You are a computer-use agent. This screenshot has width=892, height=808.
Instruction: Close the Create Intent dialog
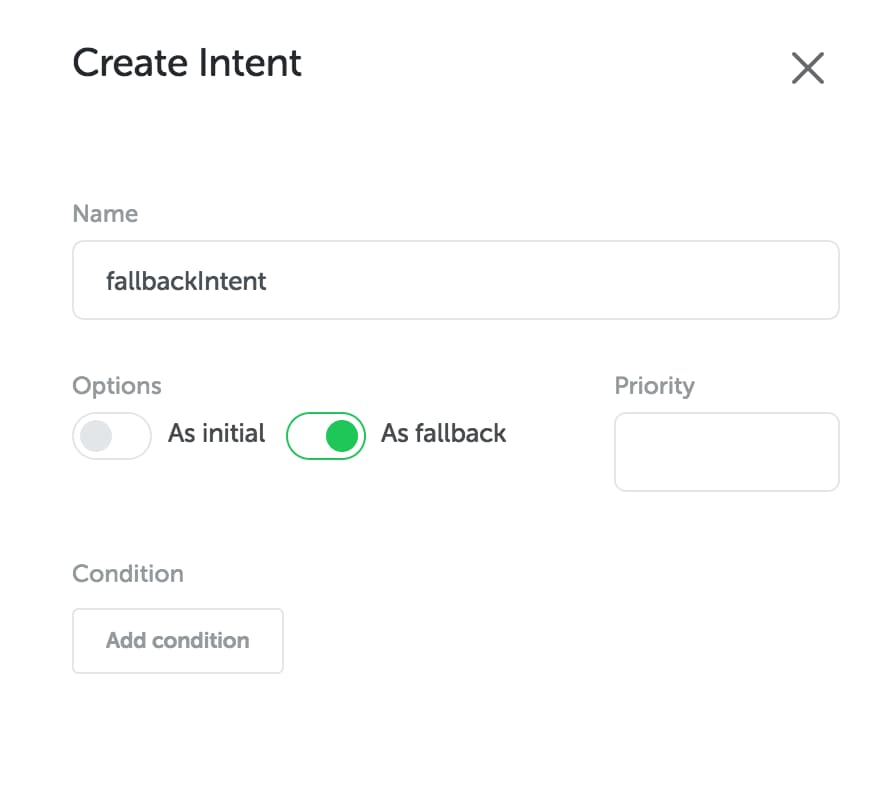tap(807, 68)
